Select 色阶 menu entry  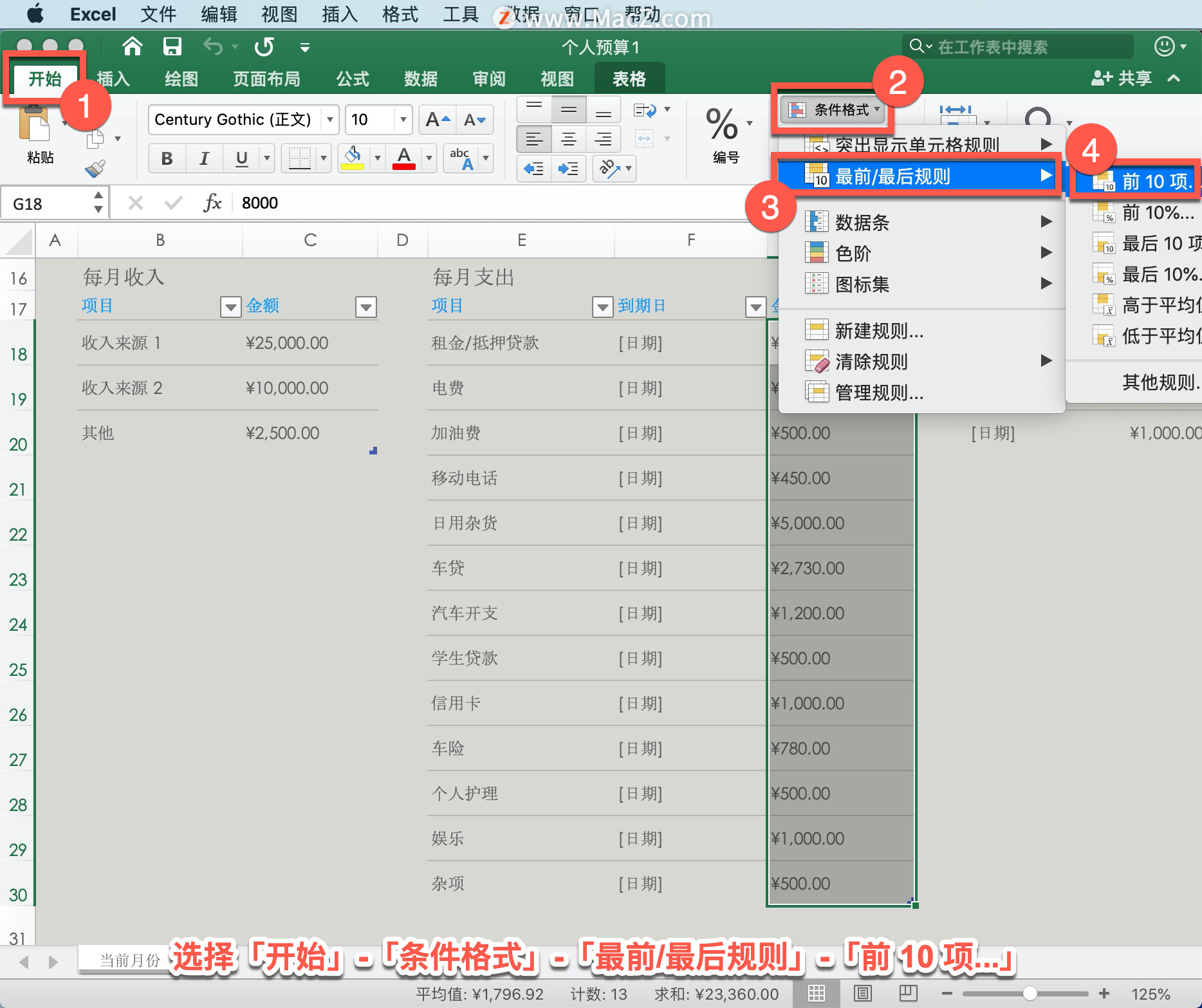point(920,253)
